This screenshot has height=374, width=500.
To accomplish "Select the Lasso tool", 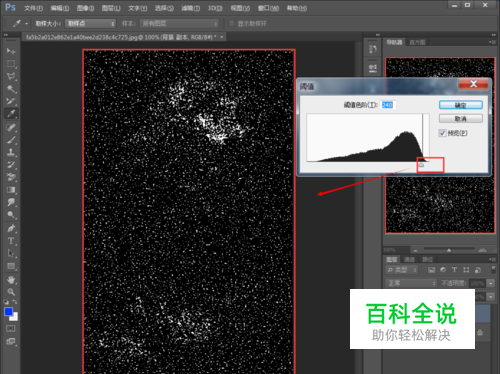I will pyautogui.click(x=11, y=76).
